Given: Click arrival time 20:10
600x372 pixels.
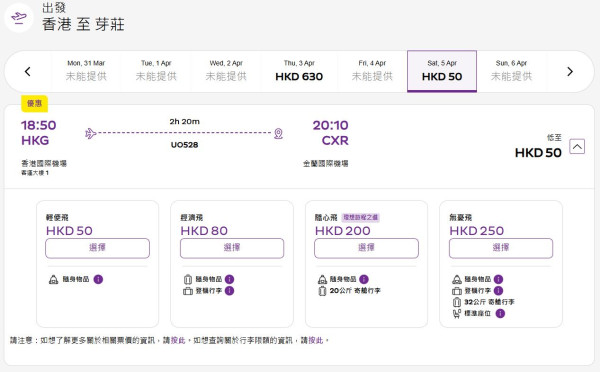Looking at the screenshot, I should [331, 125].
